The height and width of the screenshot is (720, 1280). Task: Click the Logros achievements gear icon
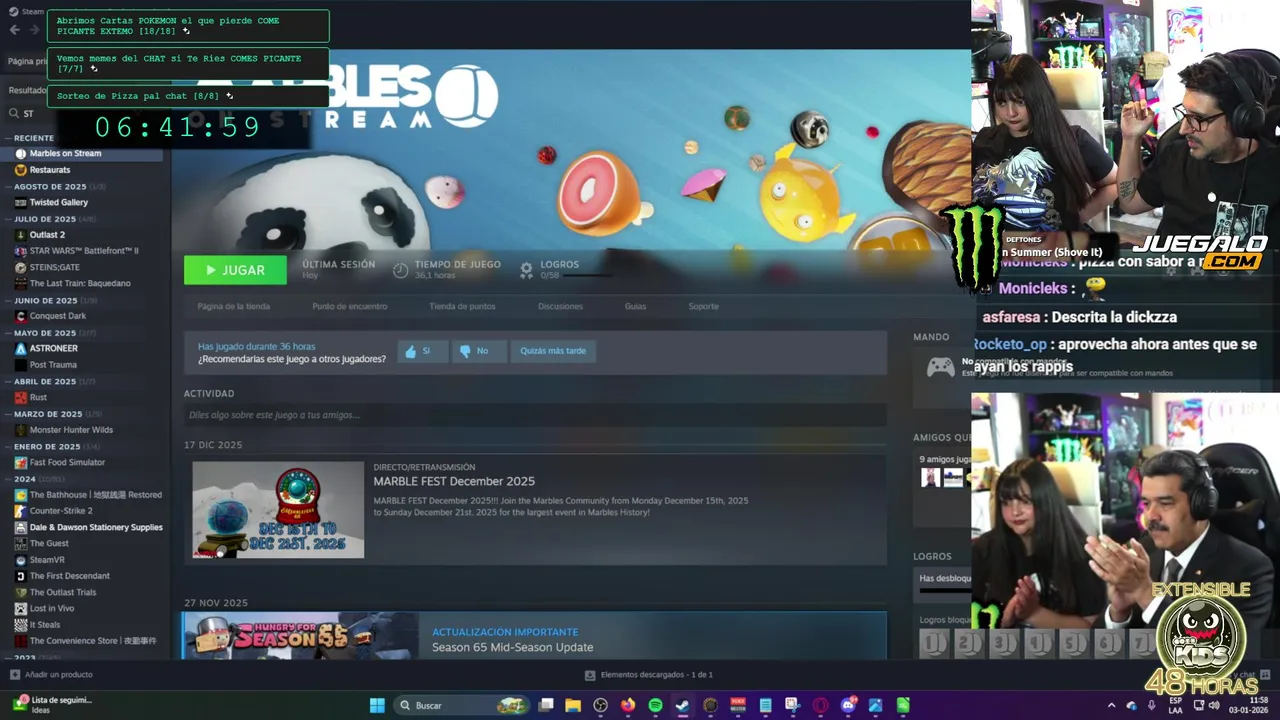527,269
